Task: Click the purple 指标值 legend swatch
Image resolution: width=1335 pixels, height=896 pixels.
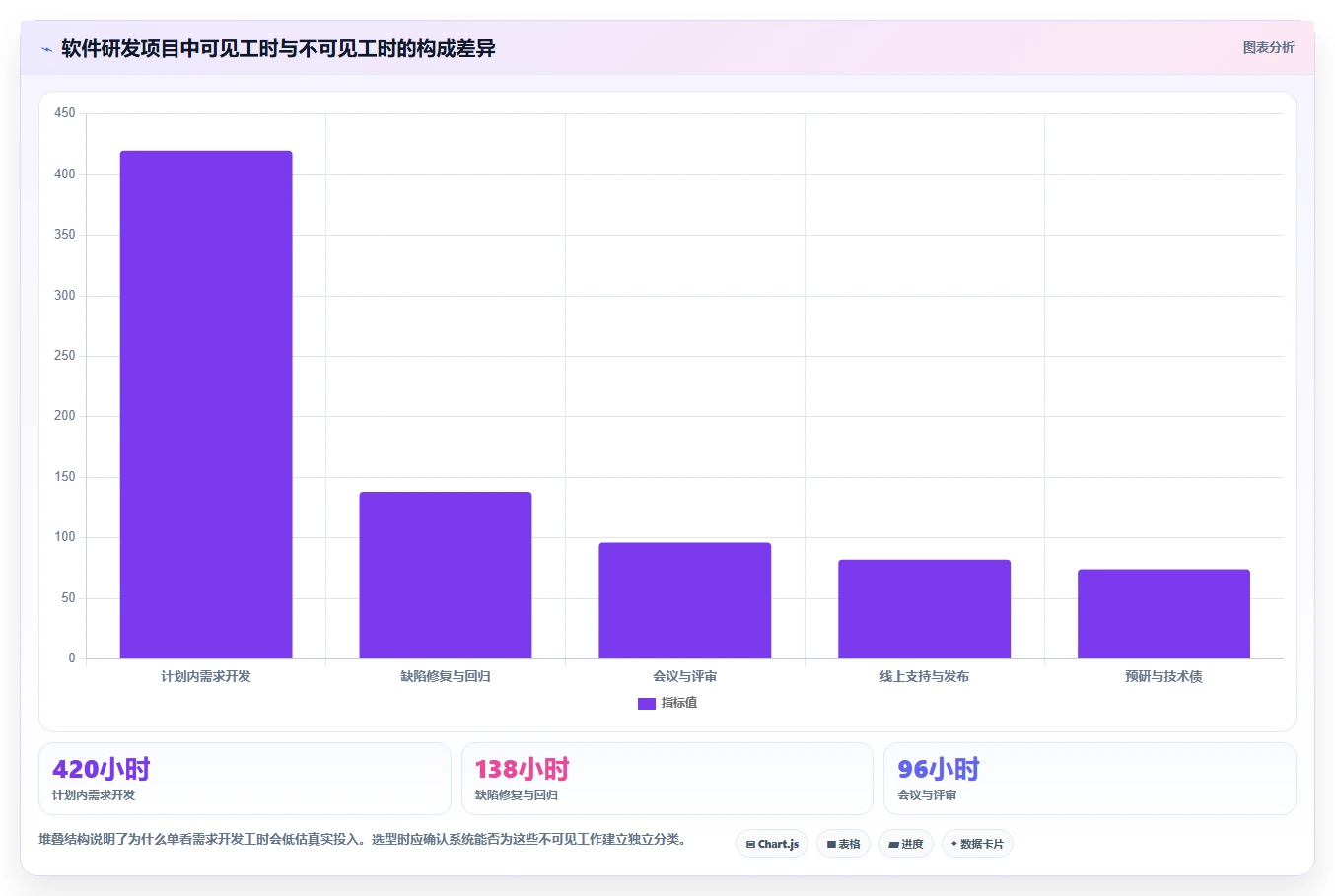Action: [x=647, y=704]
